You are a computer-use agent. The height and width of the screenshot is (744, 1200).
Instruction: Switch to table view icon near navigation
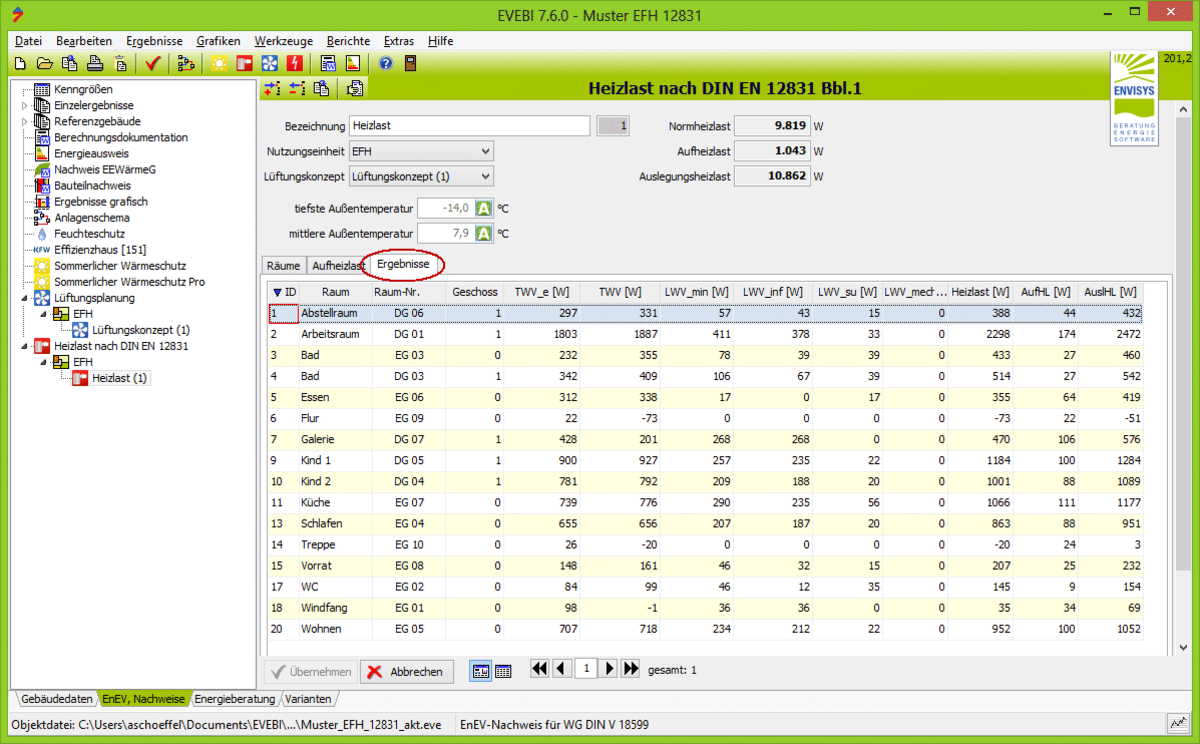[x=503, y=671]
